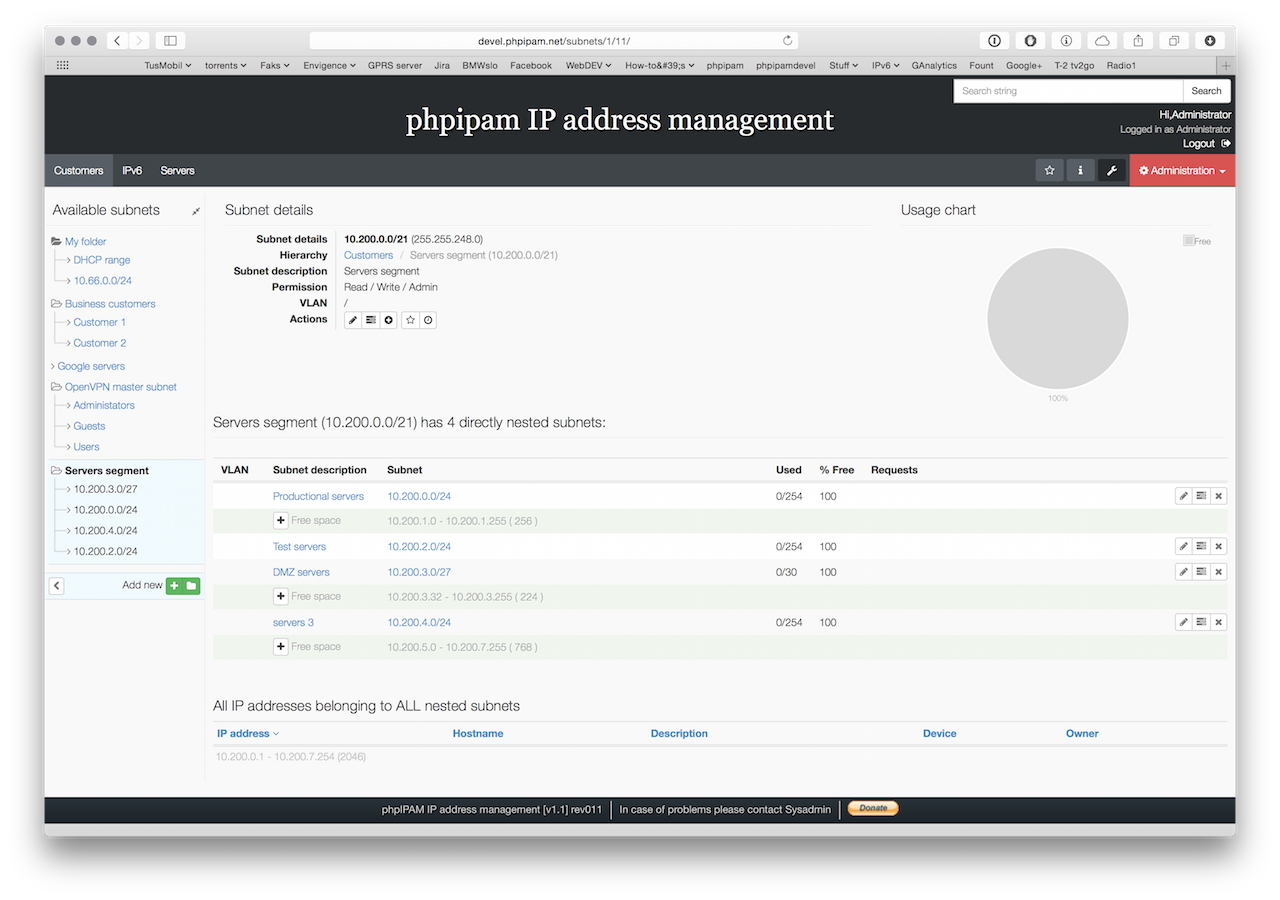Click the green plus Add new subnet button
This screenshot has width=1280, height=900.
click(x=174, y=586)
